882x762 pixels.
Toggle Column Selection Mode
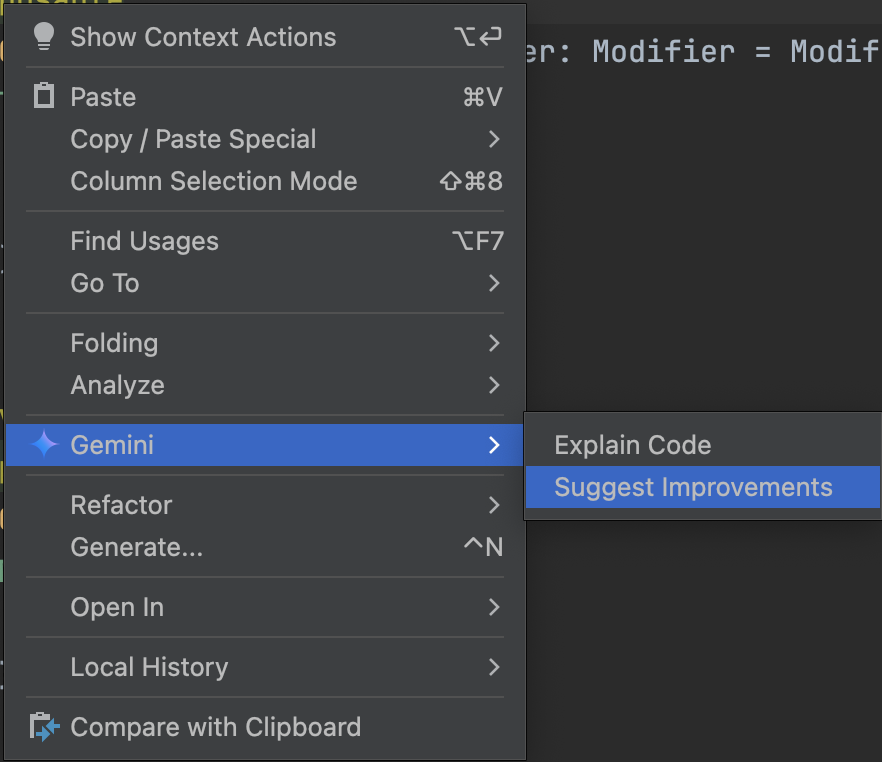point(264,181)
